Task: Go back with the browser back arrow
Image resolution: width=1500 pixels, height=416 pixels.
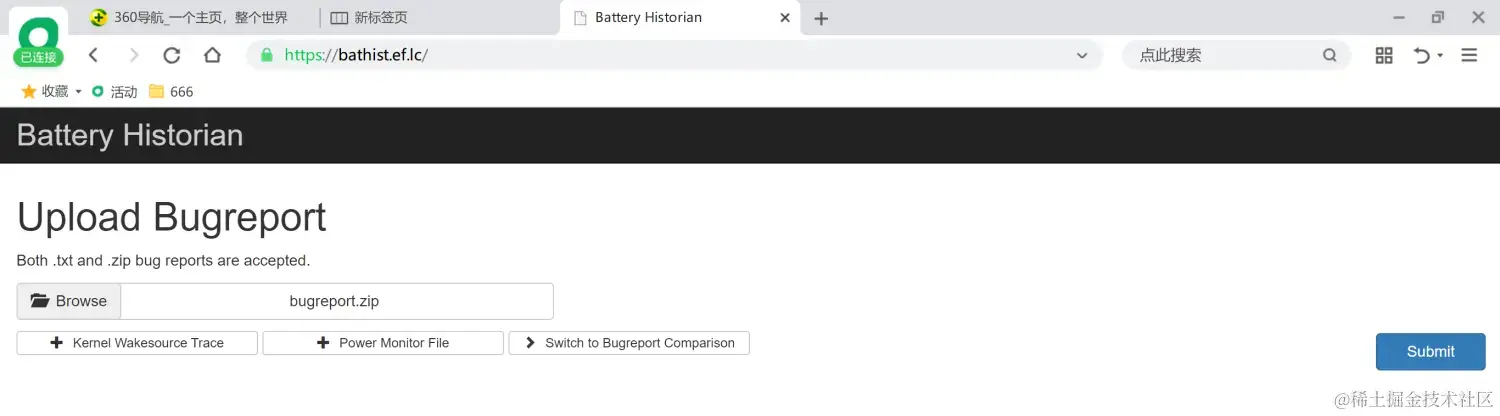Action: pos(93,56)
